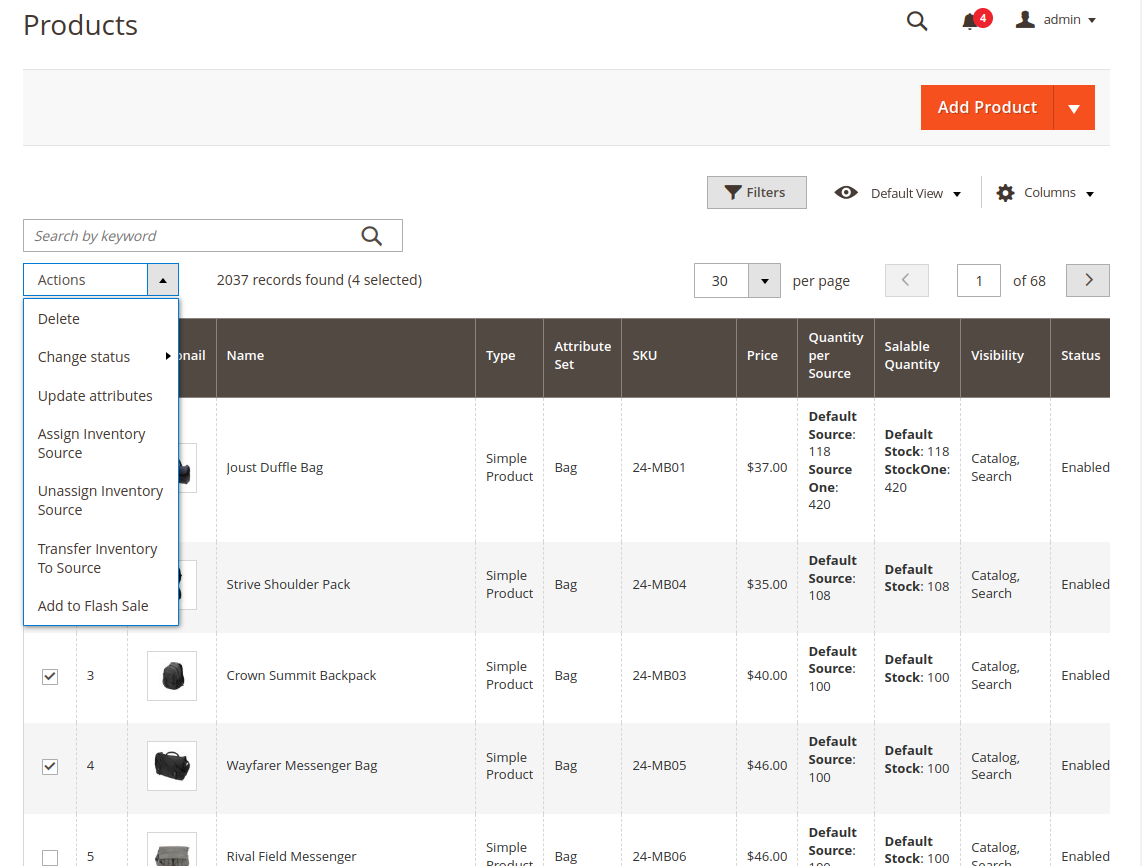Image resolution: width=1142 pixels, height=866 pixels.
Task: Expand the per page count dropdown
Action: click(x=764, y=281)
